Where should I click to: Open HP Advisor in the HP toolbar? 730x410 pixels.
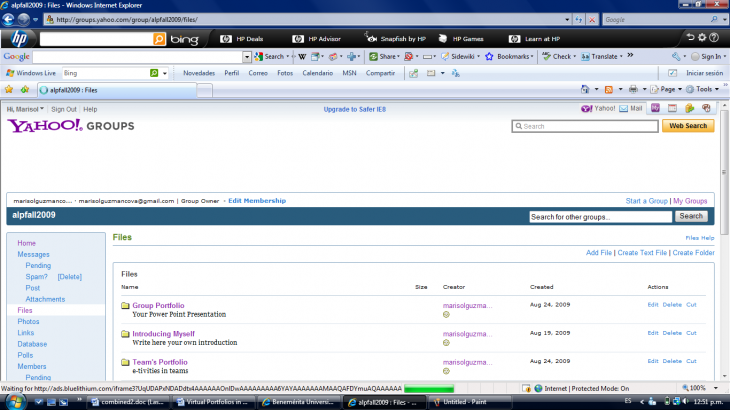tap(317, 39)
